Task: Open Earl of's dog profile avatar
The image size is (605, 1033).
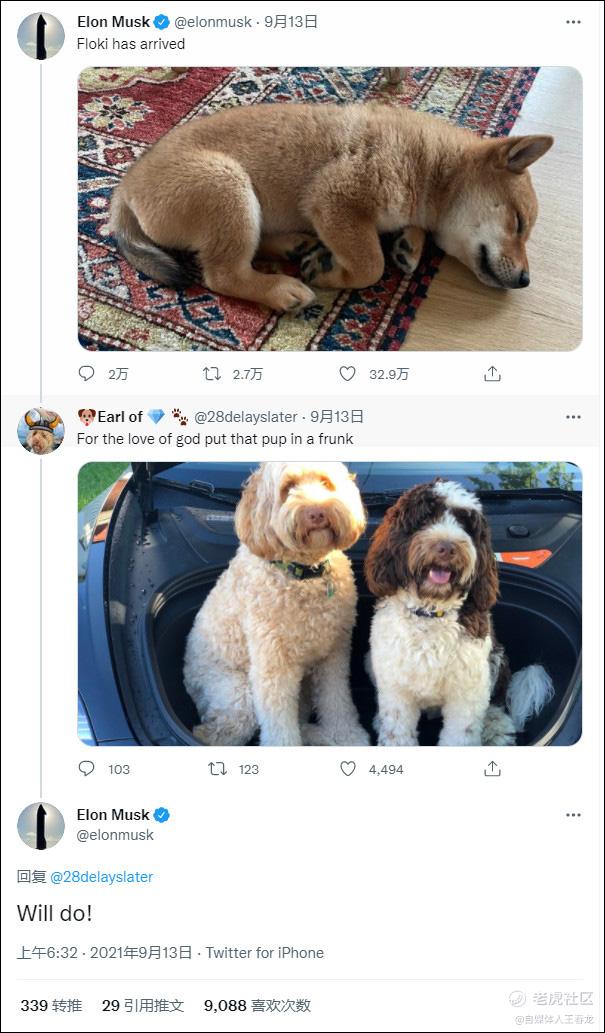Action: point(41,431)
